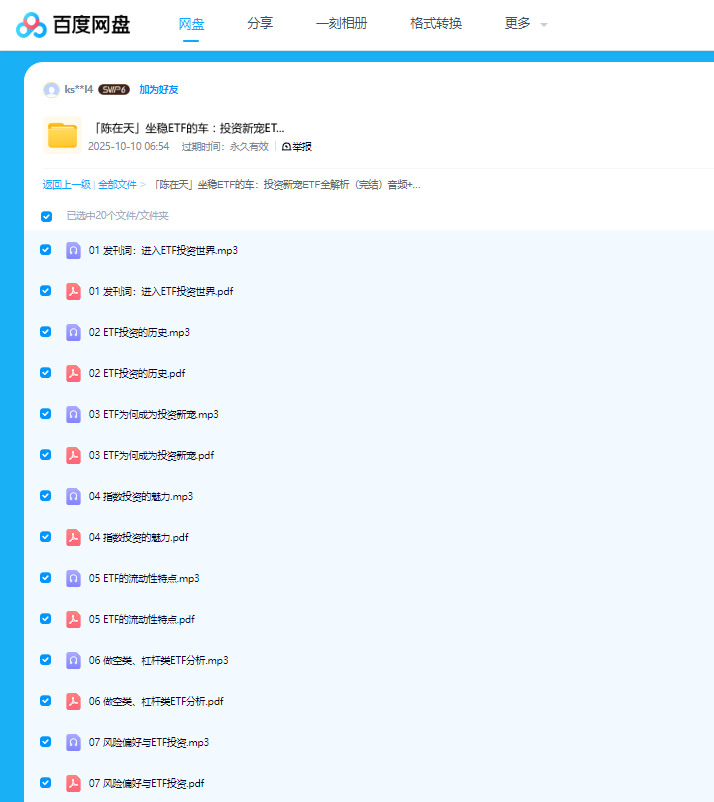The height and width of the screenshot is (802, 714).
Task: Click PDF icon for 04 指数投资的魅力.pdf
Action: [x=74, y=537]
